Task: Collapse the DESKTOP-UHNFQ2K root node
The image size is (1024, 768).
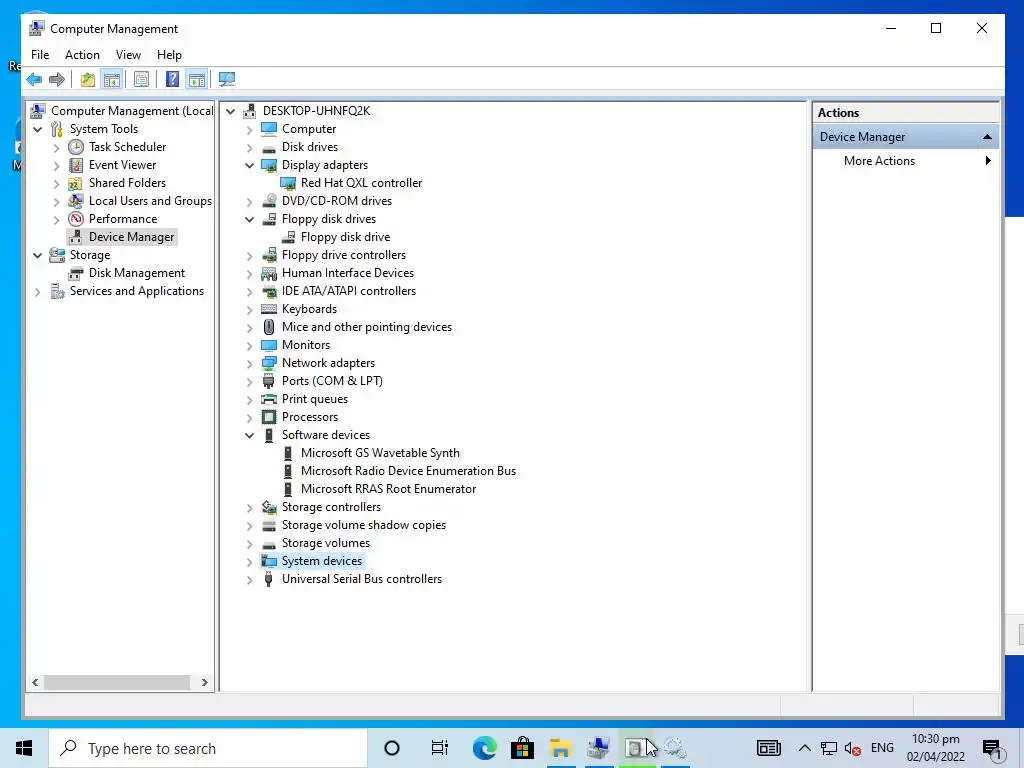Action: tap(231, 111)
